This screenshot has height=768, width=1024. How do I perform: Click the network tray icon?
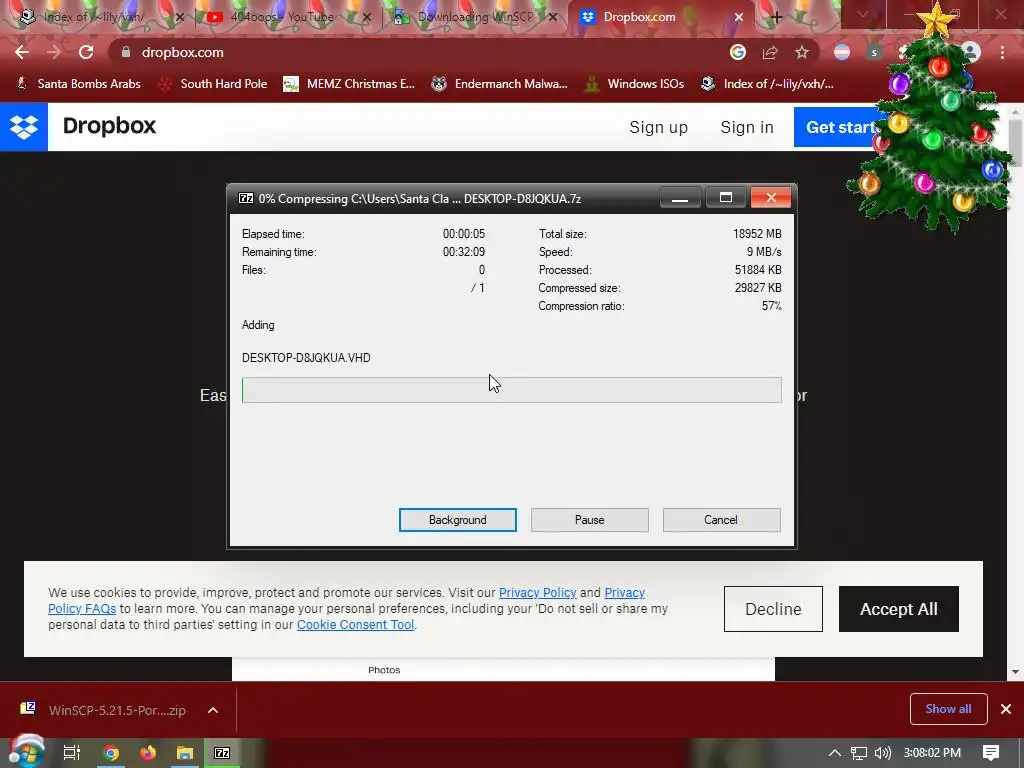point(859,753)
